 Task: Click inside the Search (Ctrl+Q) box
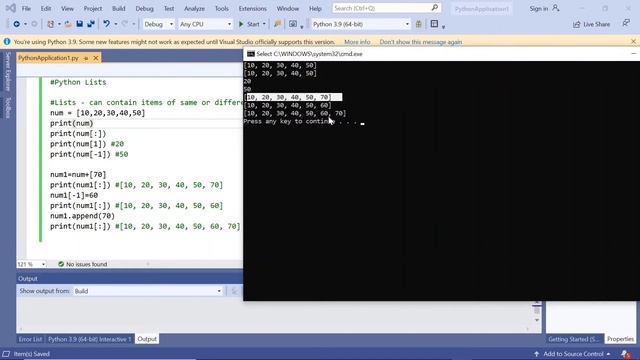tap(386, 8)
